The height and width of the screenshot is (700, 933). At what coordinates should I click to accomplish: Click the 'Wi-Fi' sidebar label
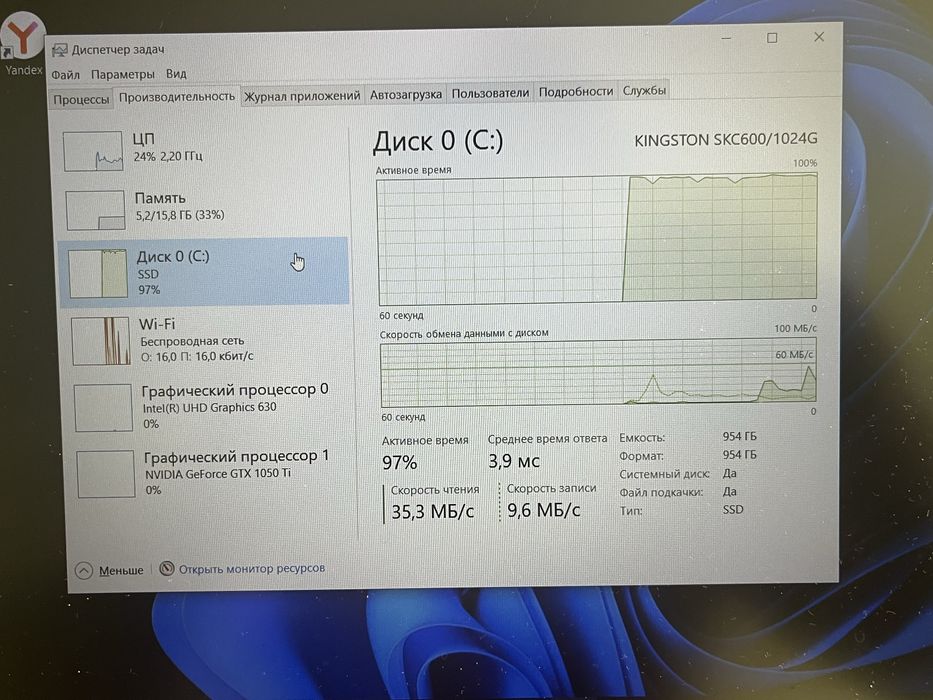[x=157, y=324]
